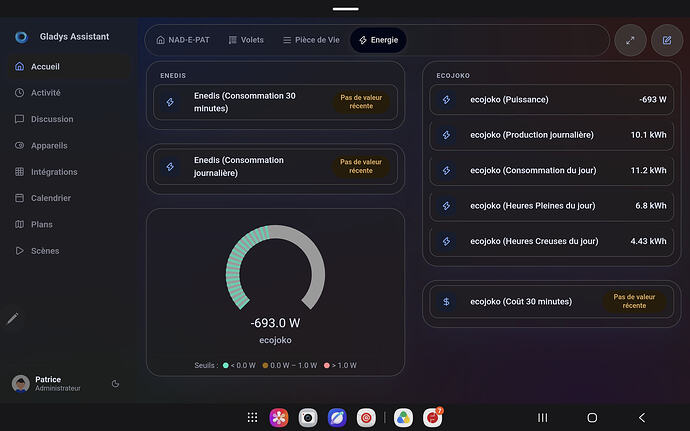The image size is (690, 431).
Task: Click the top handle bar of the window
Action: click(345, 9)
